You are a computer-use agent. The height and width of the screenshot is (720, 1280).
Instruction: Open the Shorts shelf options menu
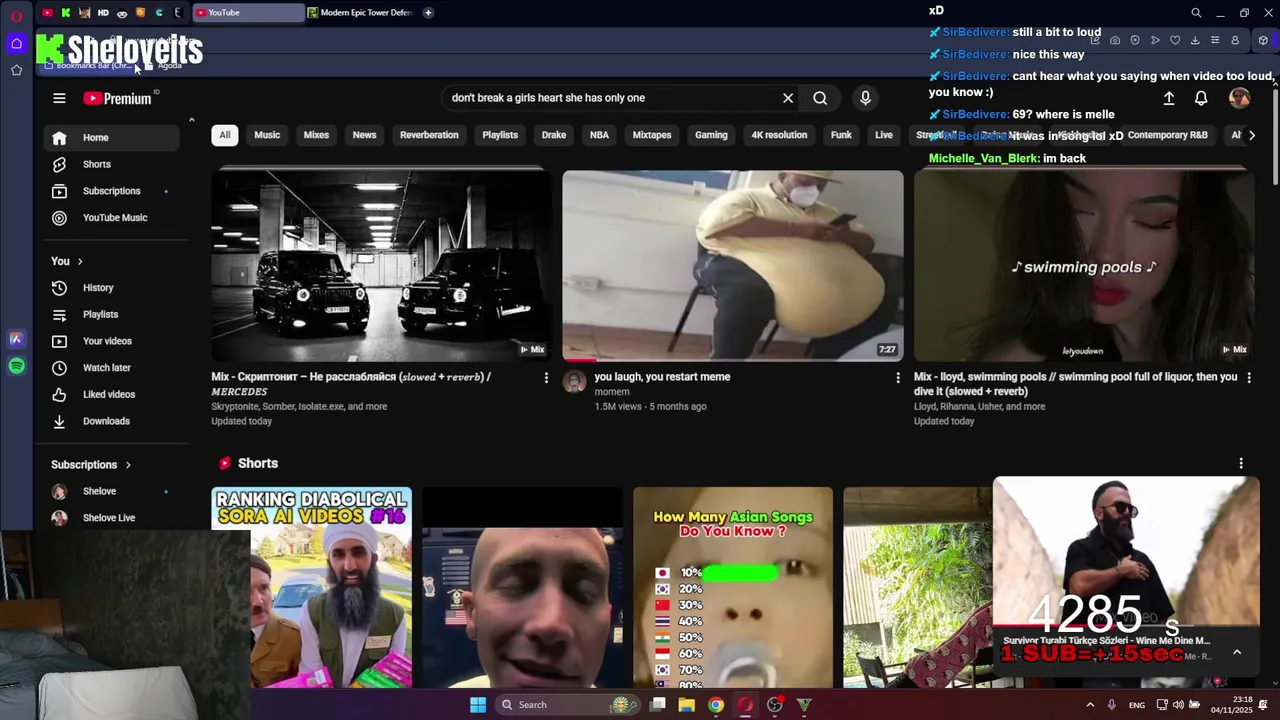point(1241,464)
